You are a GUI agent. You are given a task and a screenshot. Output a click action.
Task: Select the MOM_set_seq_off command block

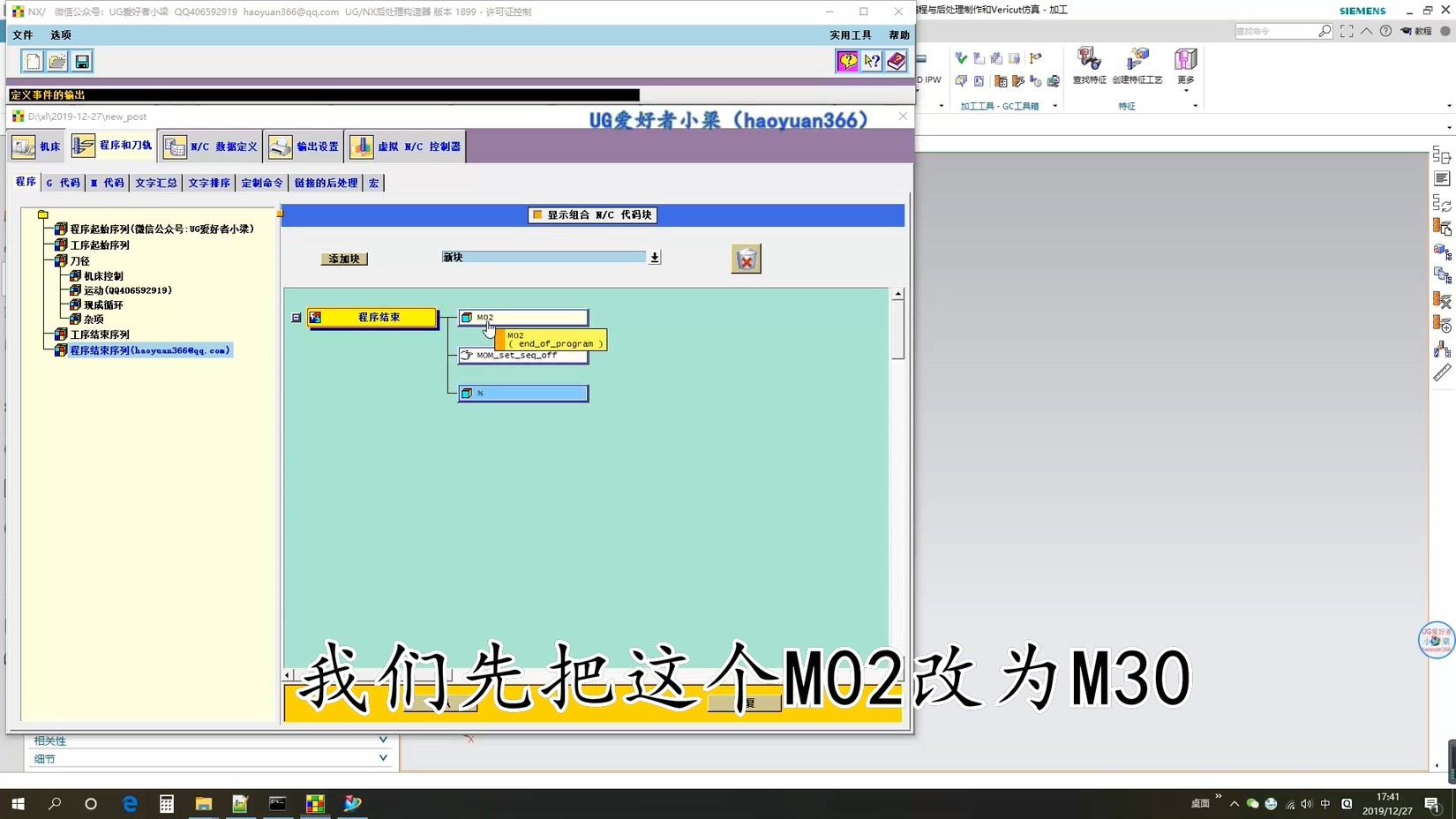[523, 355]
